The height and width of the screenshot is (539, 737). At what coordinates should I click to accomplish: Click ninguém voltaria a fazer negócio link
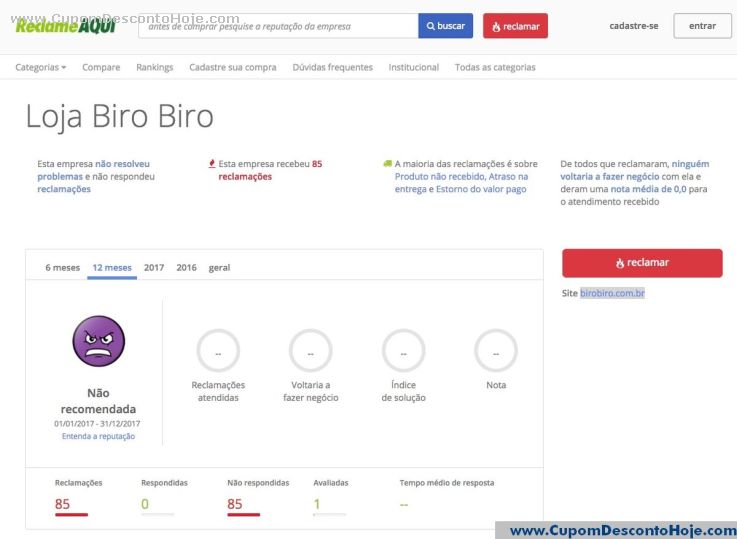[x=635, y=170]
